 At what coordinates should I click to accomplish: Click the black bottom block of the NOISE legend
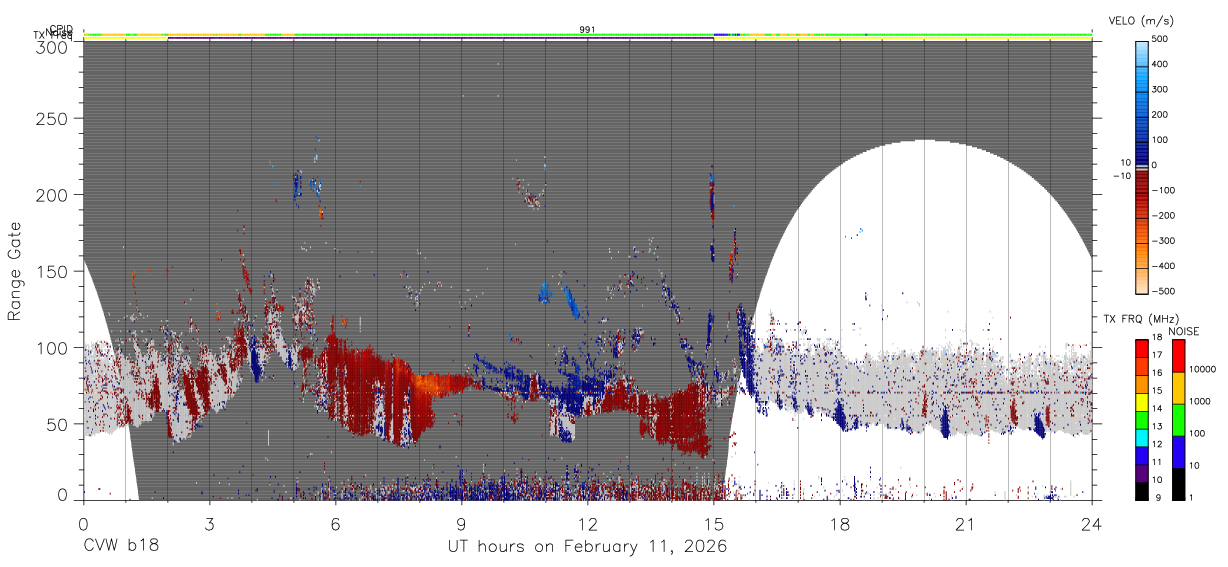pos(1178,484)
